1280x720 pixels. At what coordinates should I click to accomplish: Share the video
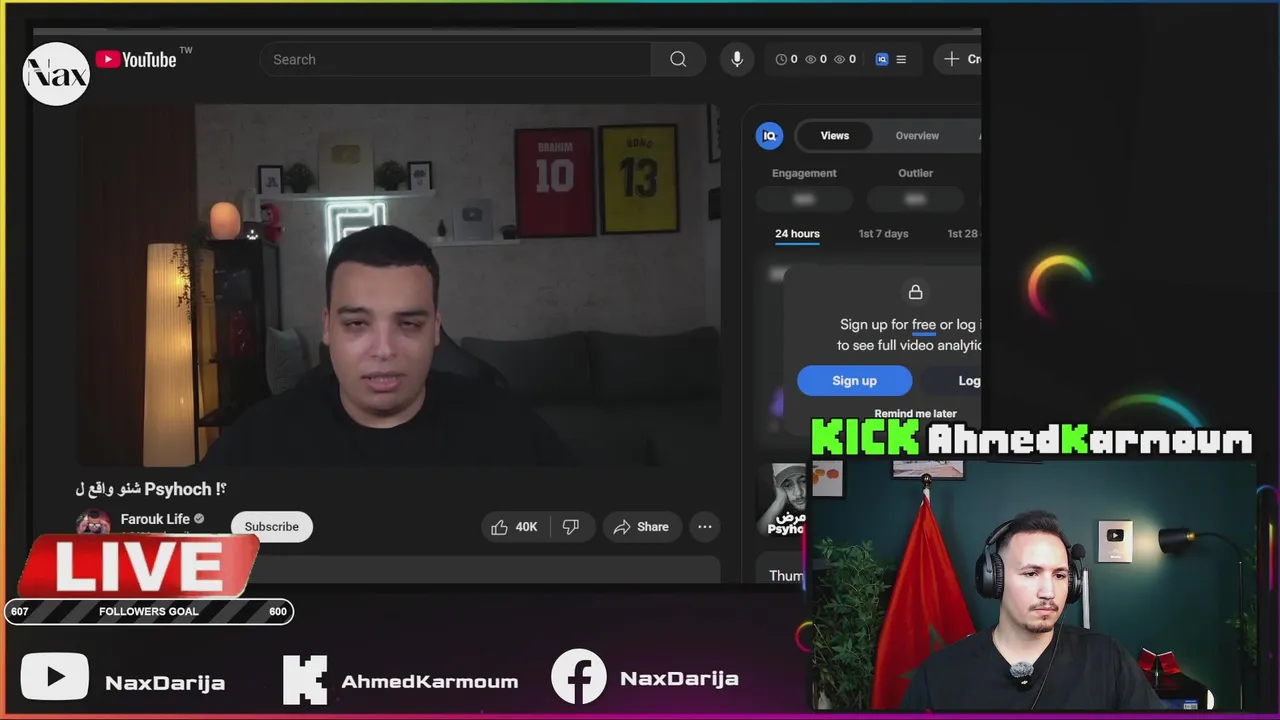pyautogui.click(x=641, y=527)
